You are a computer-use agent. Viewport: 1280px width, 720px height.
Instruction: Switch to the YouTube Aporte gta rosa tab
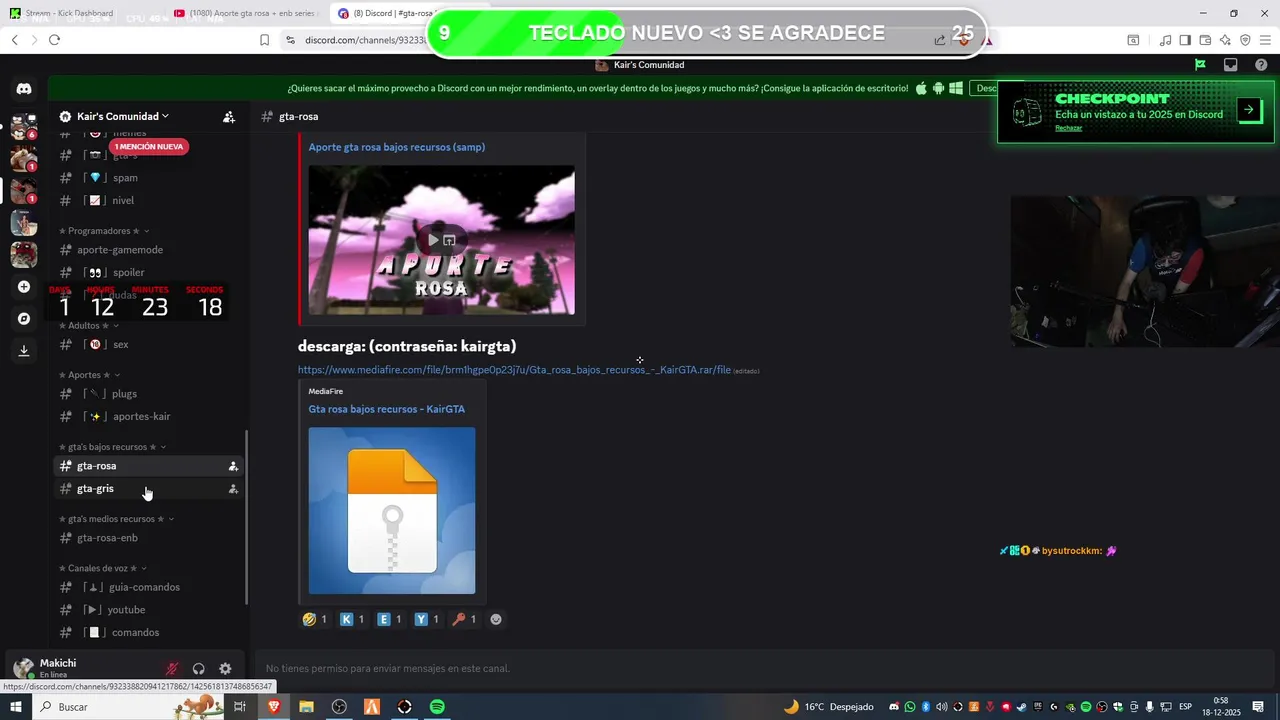click(245, 13)
